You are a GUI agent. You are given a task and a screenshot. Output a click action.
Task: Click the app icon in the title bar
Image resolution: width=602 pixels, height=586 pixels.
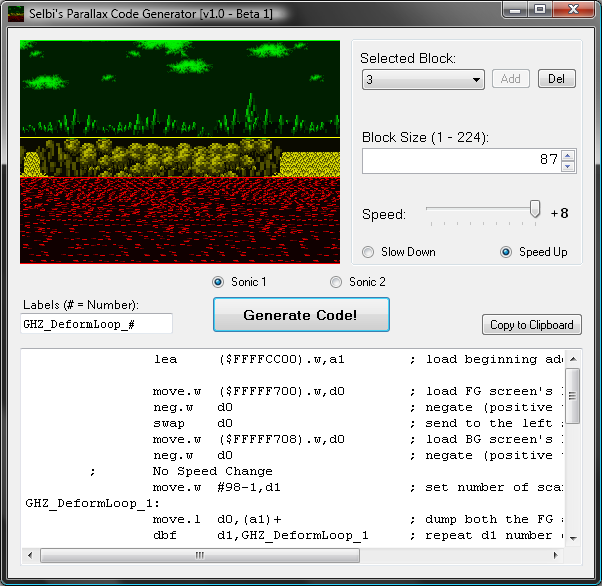point(16,13)
